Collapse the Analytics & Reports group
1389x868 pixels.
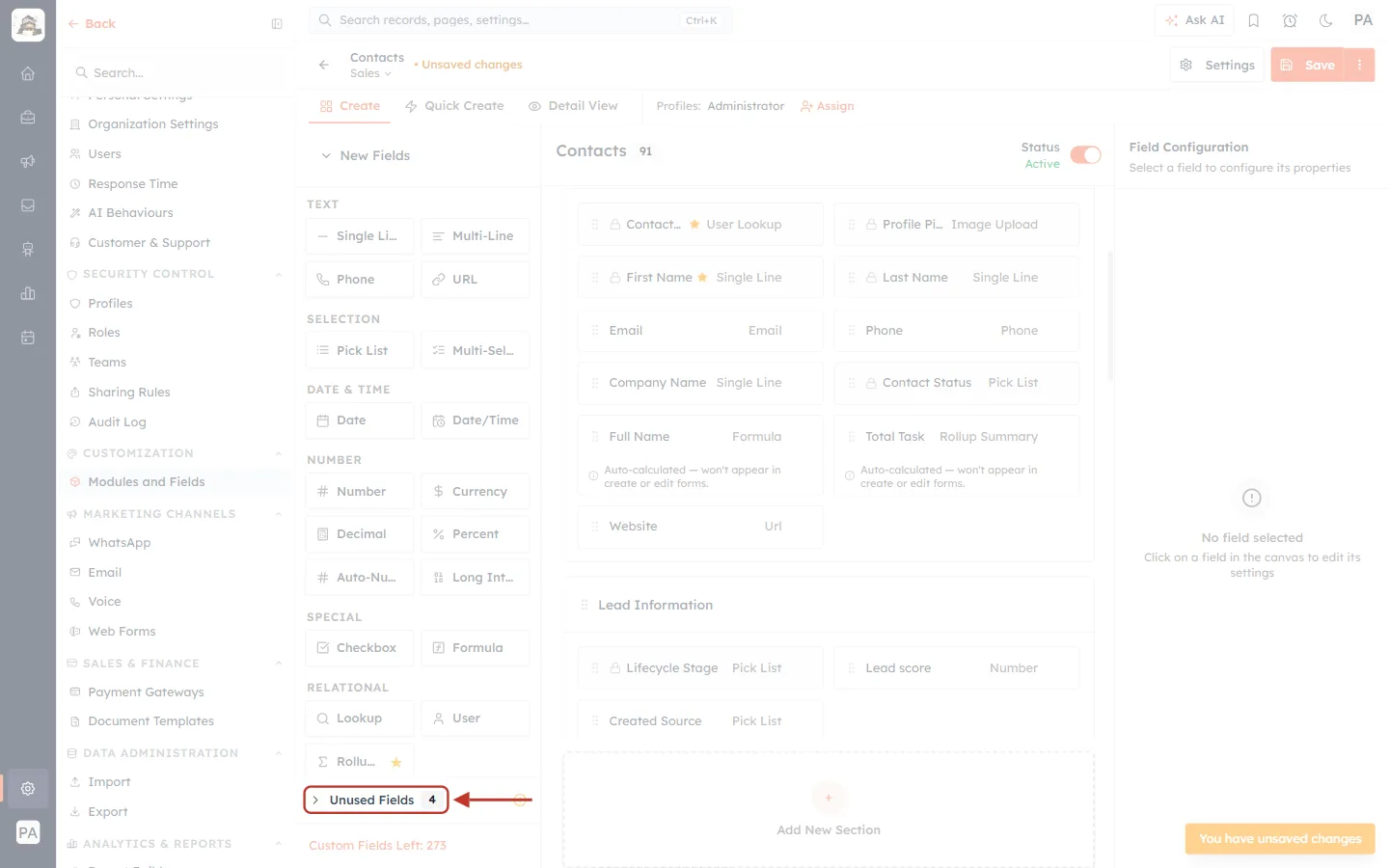[278, 844]
